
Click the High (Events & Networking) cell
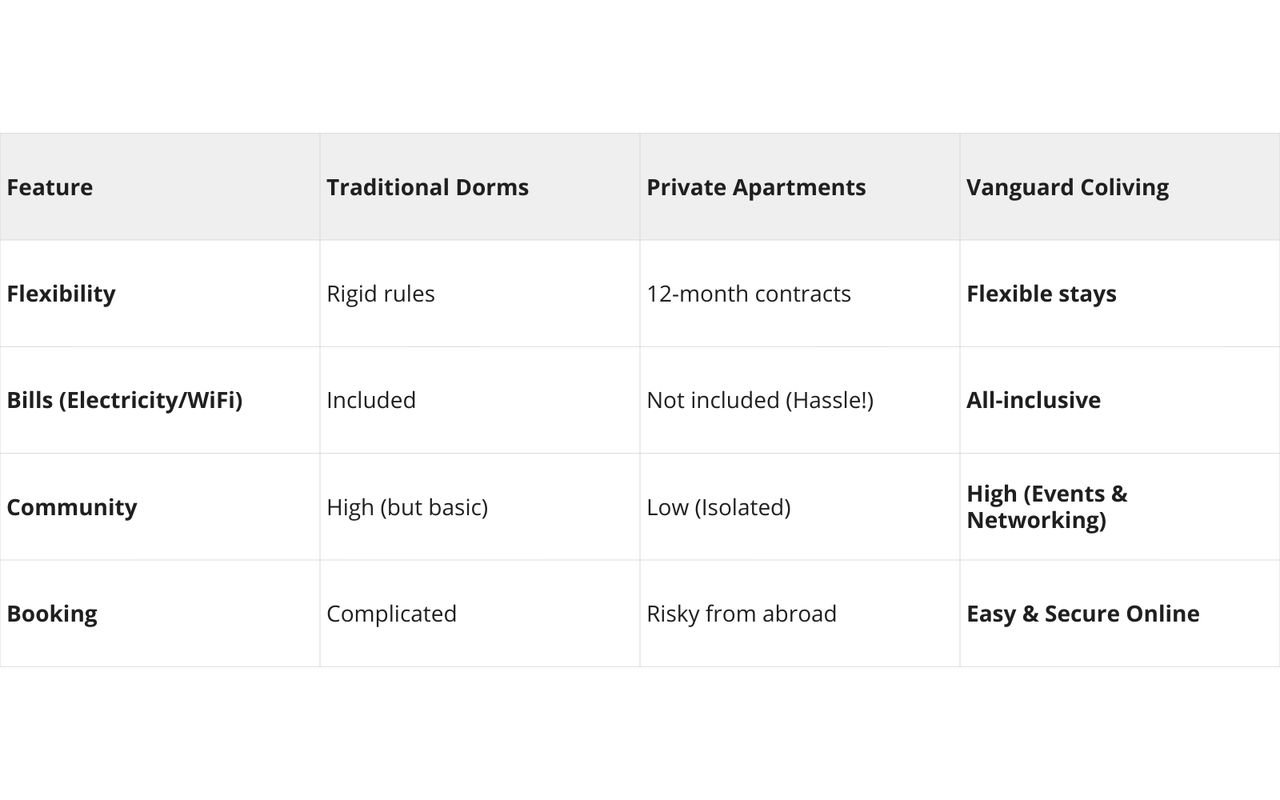(1046, 507)
